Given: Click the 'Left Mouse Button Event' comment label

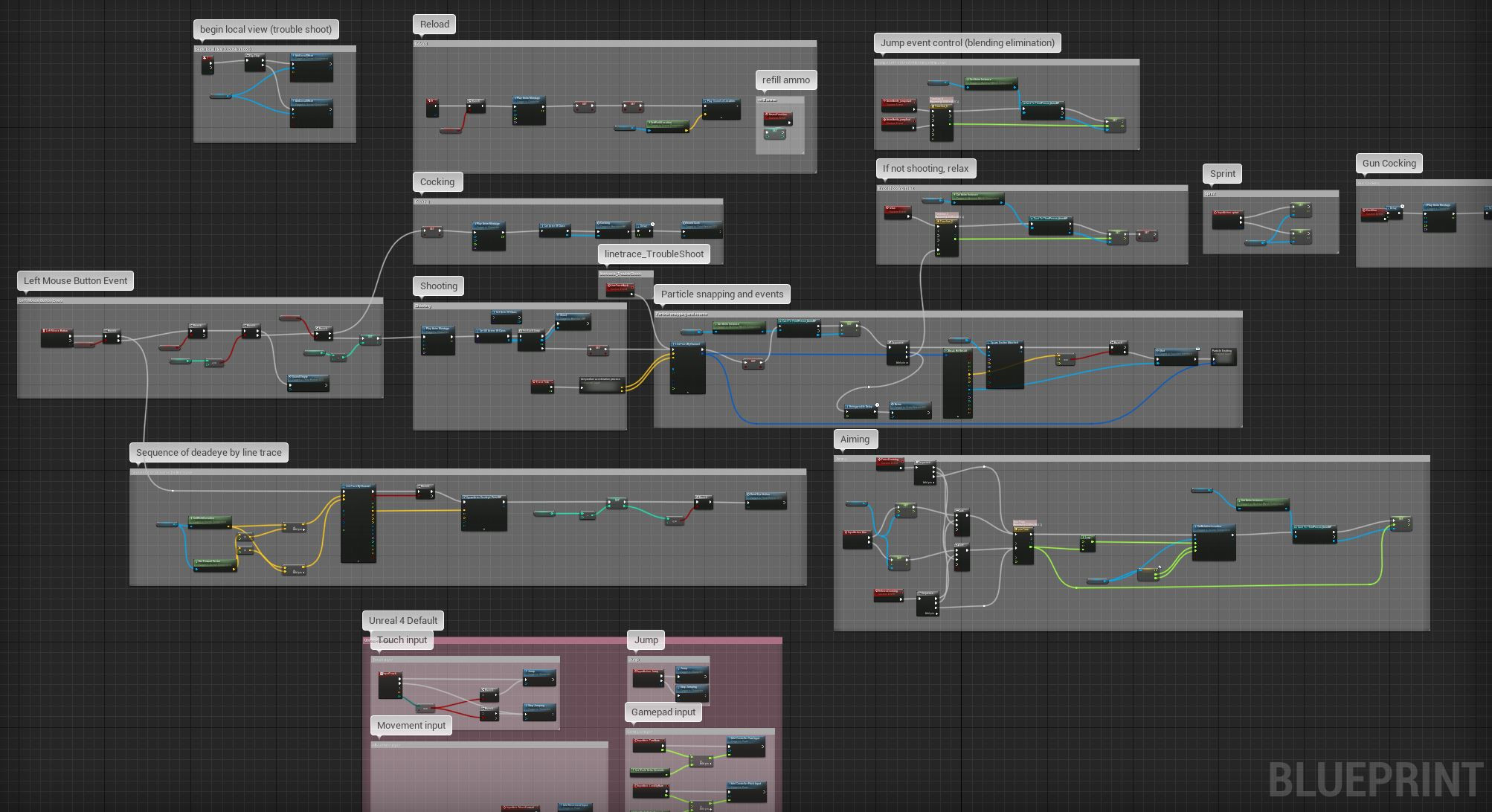Looking at the screenshot, I should (75, 280).
